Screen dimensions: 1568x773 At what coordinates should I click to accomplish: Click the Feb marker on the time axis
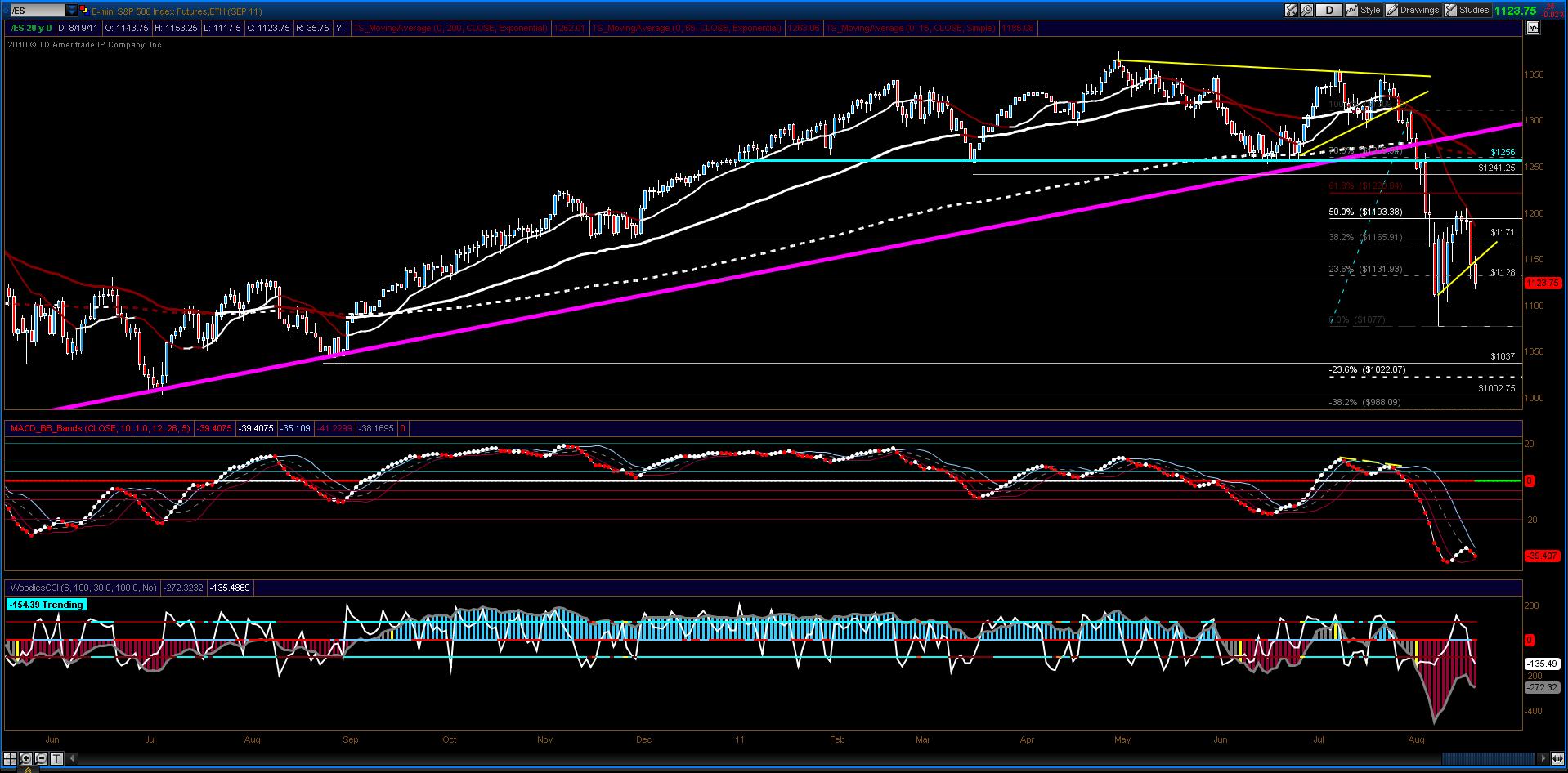tap(837, 739)
